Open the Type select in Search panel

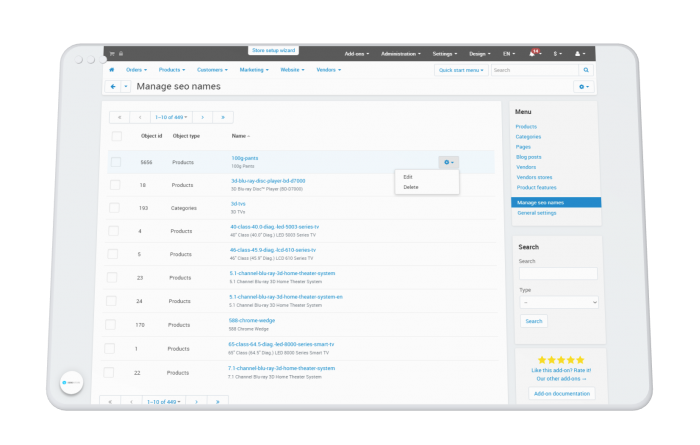click(558, 302)
